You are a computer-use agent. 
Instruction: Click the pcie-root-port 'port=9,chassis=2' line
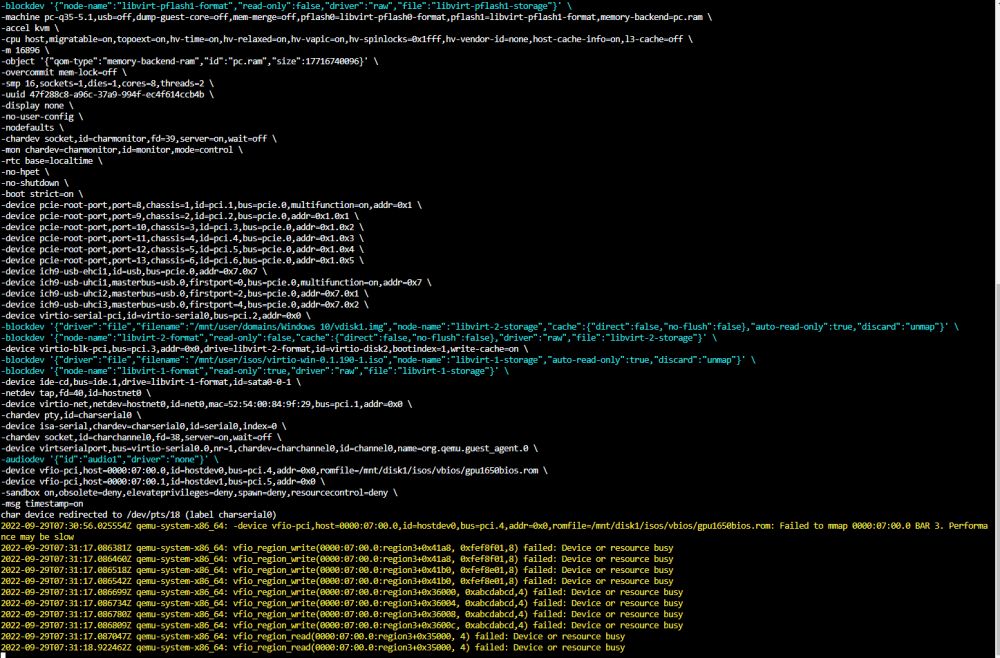coord(180,216)
